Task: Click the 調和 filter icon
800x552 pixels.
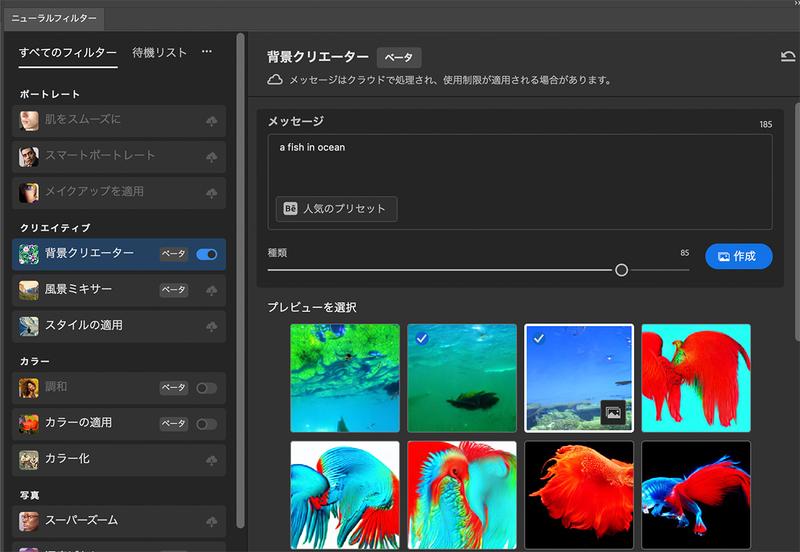Action: [x=29, y=388]
